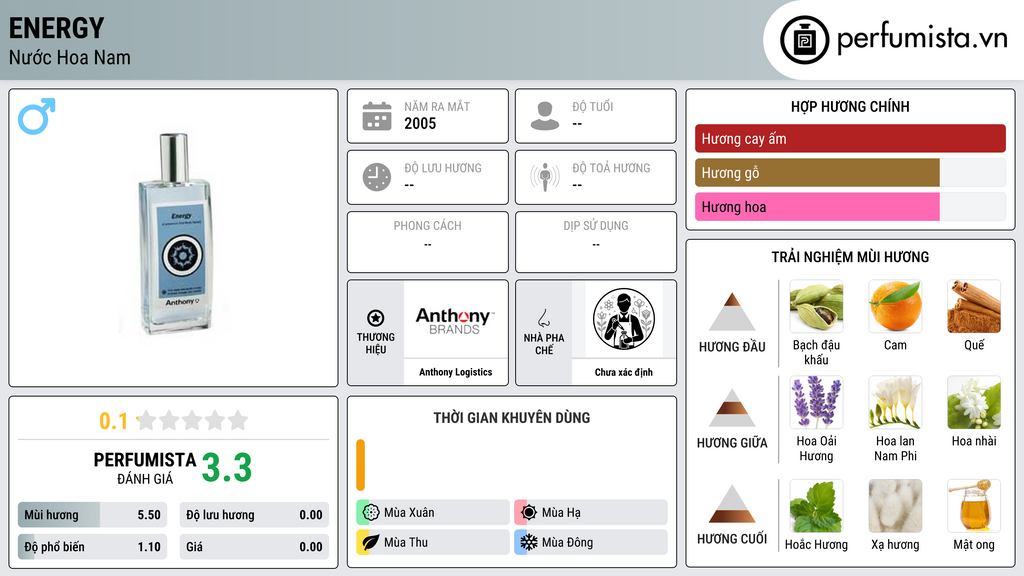Click the 0.1 user rating value
The height and width of the screenshot is (576, 1024).
pos(113,421)
